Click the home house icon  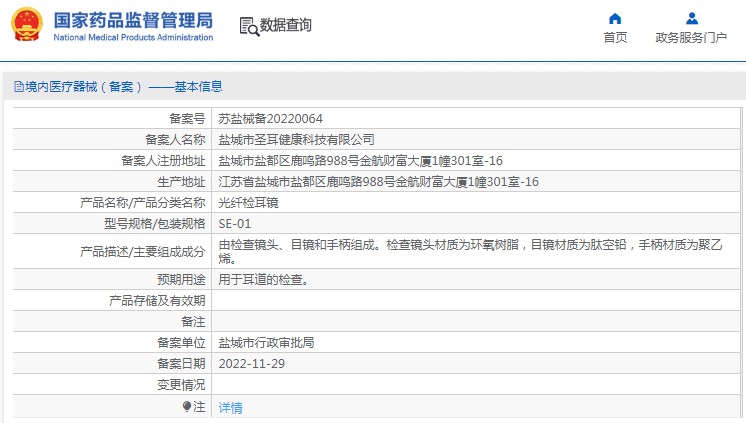point(615,19)
